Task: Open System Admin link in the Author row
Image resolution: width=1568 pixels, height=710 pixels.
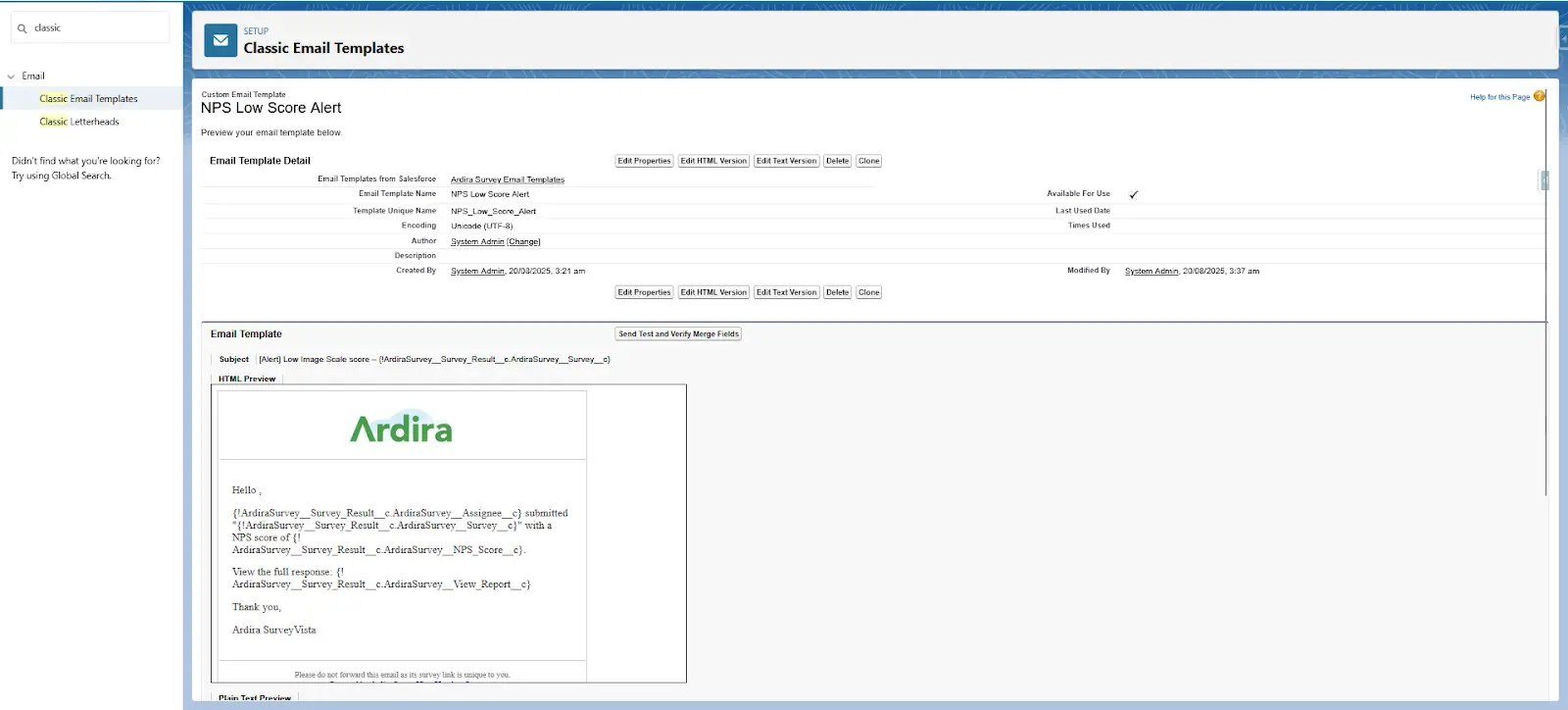Action: (477, 241)
